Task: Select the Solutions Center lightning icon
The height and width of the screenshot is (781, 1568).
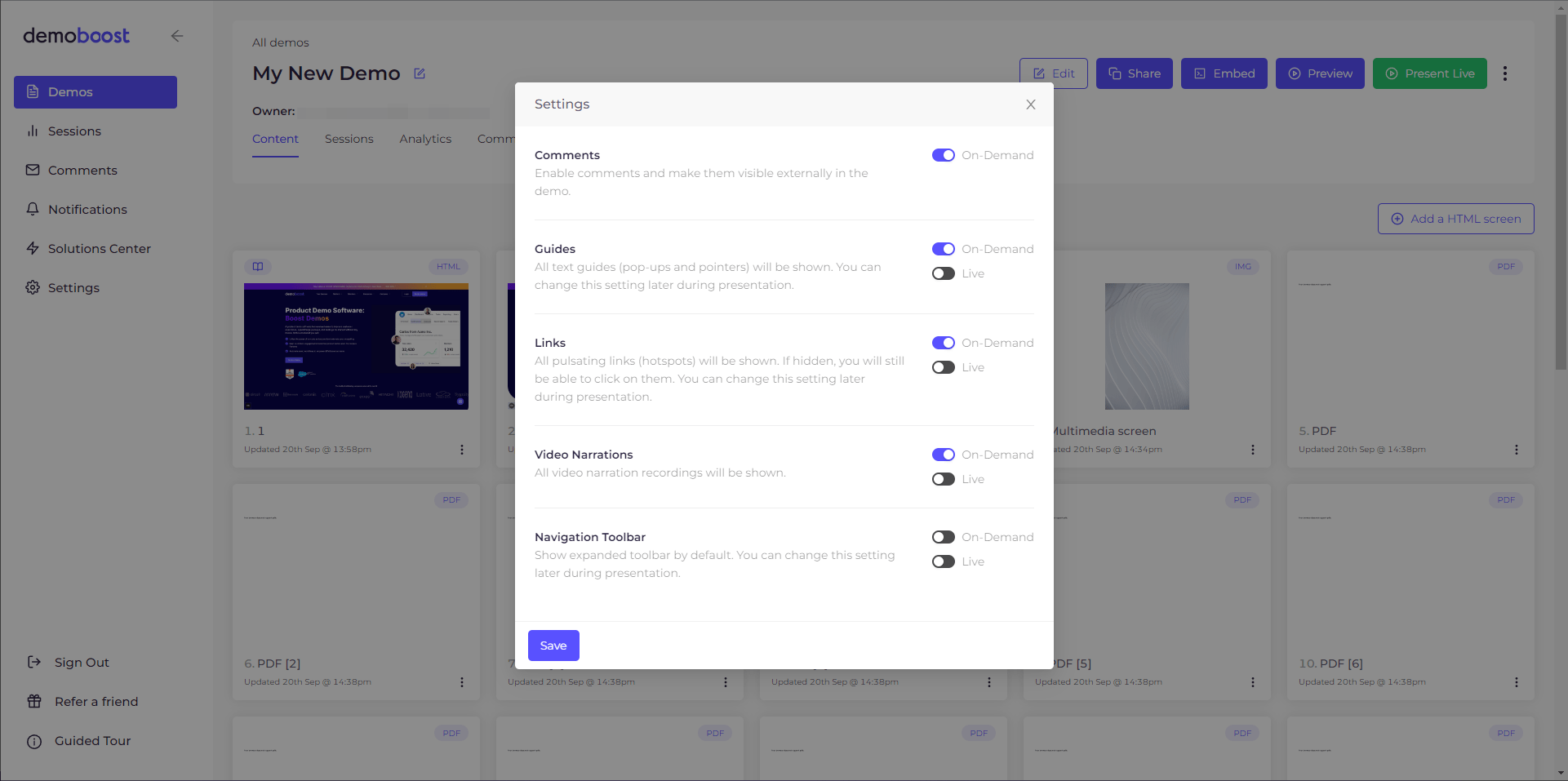Action: [33, 248]
